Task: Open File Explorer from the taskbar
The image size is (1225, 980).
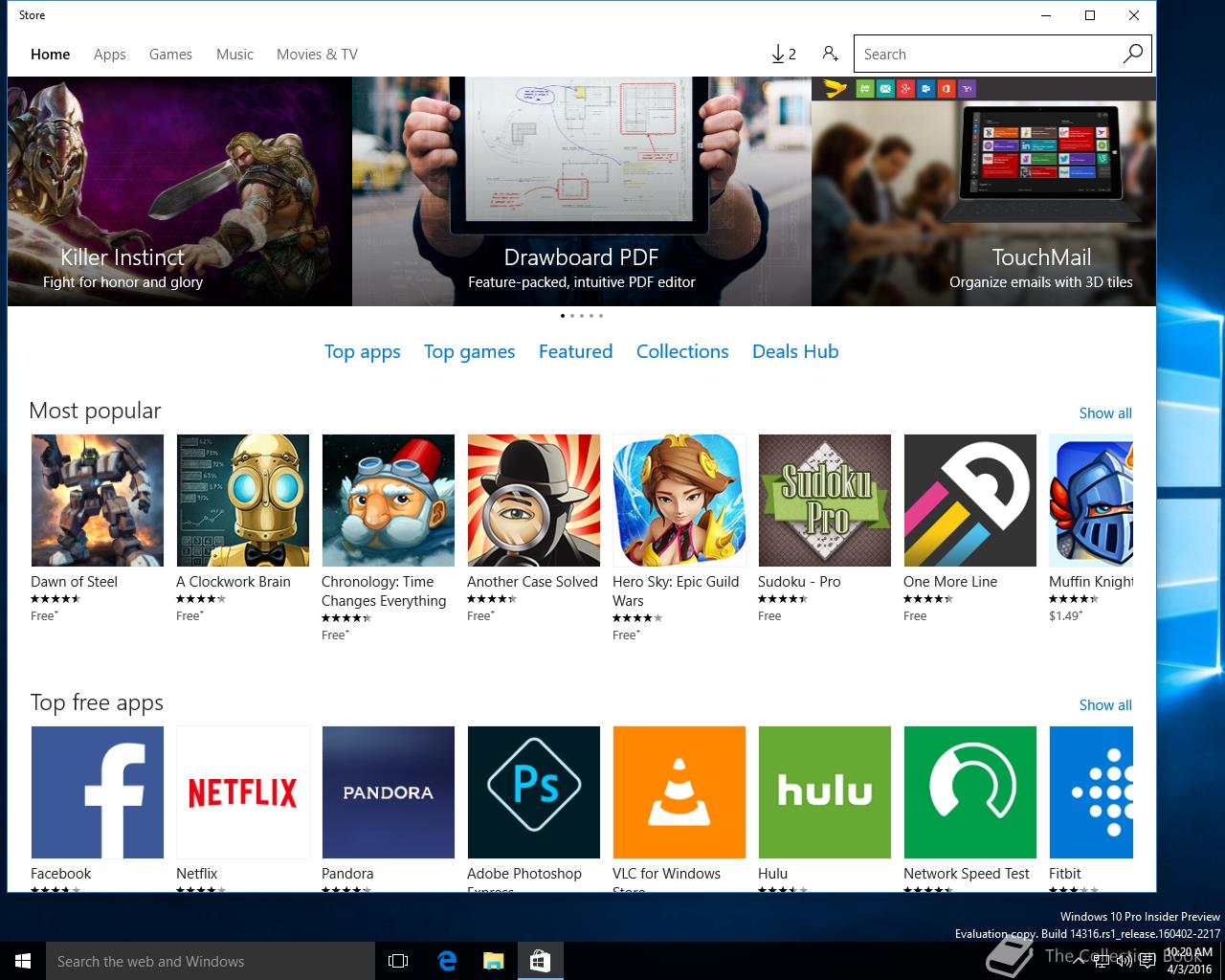Action: click(x=494, y=961)
